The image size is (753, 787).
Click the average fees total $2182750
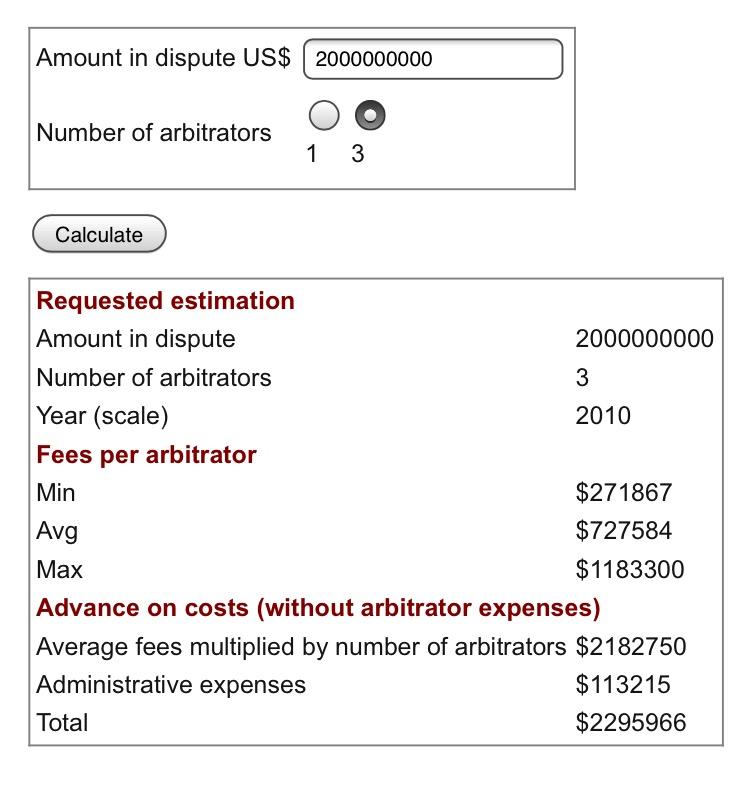(x=631, y=646)
